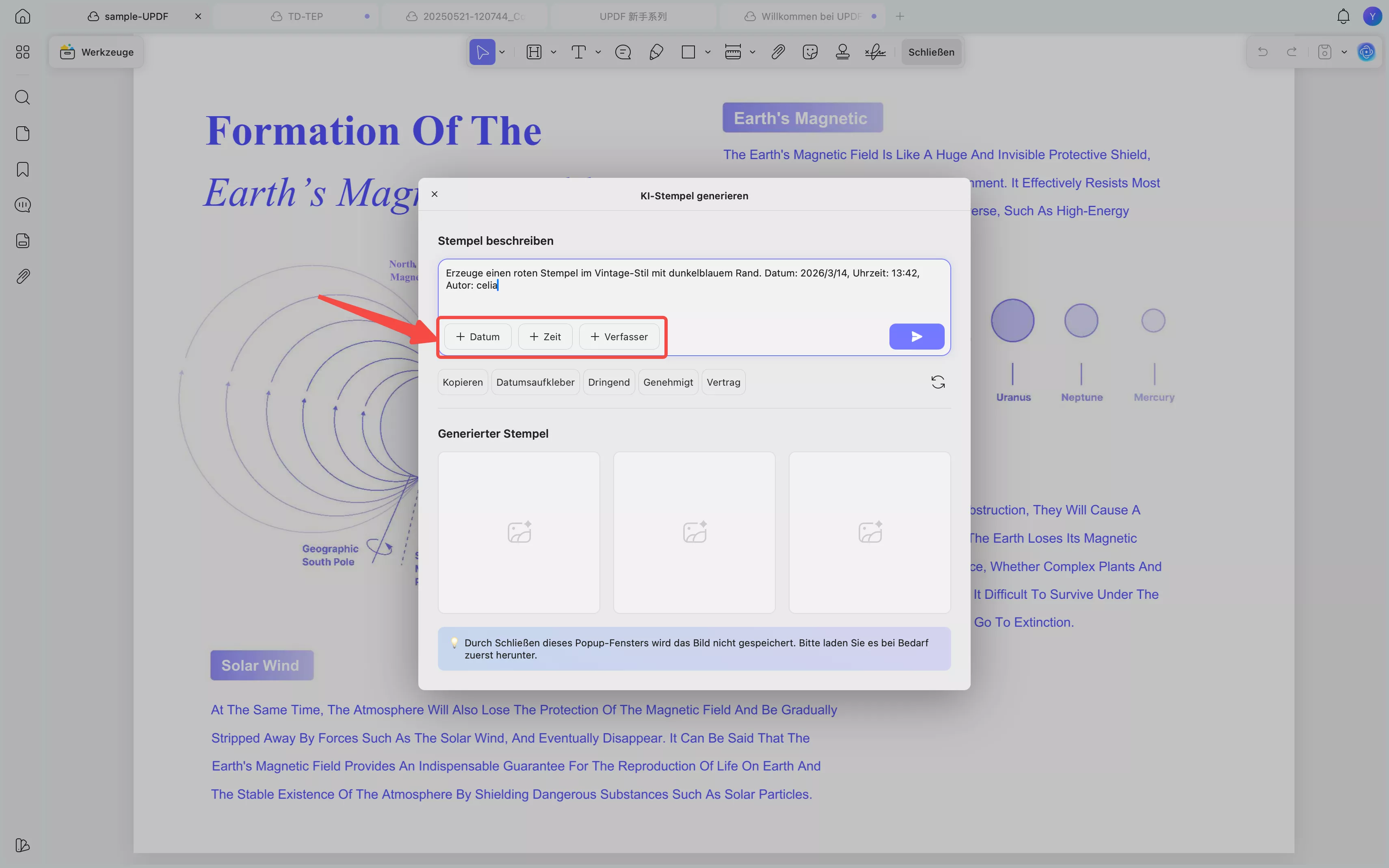Viewport: 1389px width, 868px height.
Task: Click the comment note tool icon
Action: click(x=623, y=52)
